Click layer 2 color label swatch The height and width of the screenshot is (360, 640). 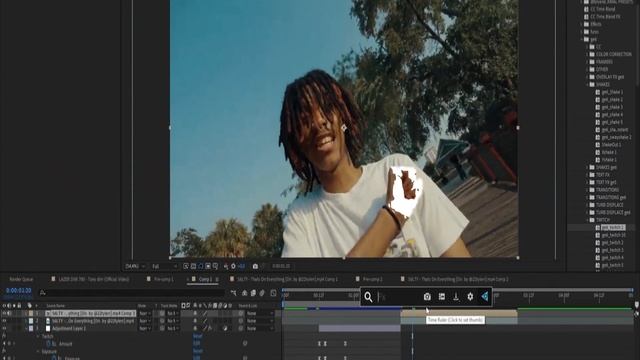pyautogui.click(x=31, y=321)
